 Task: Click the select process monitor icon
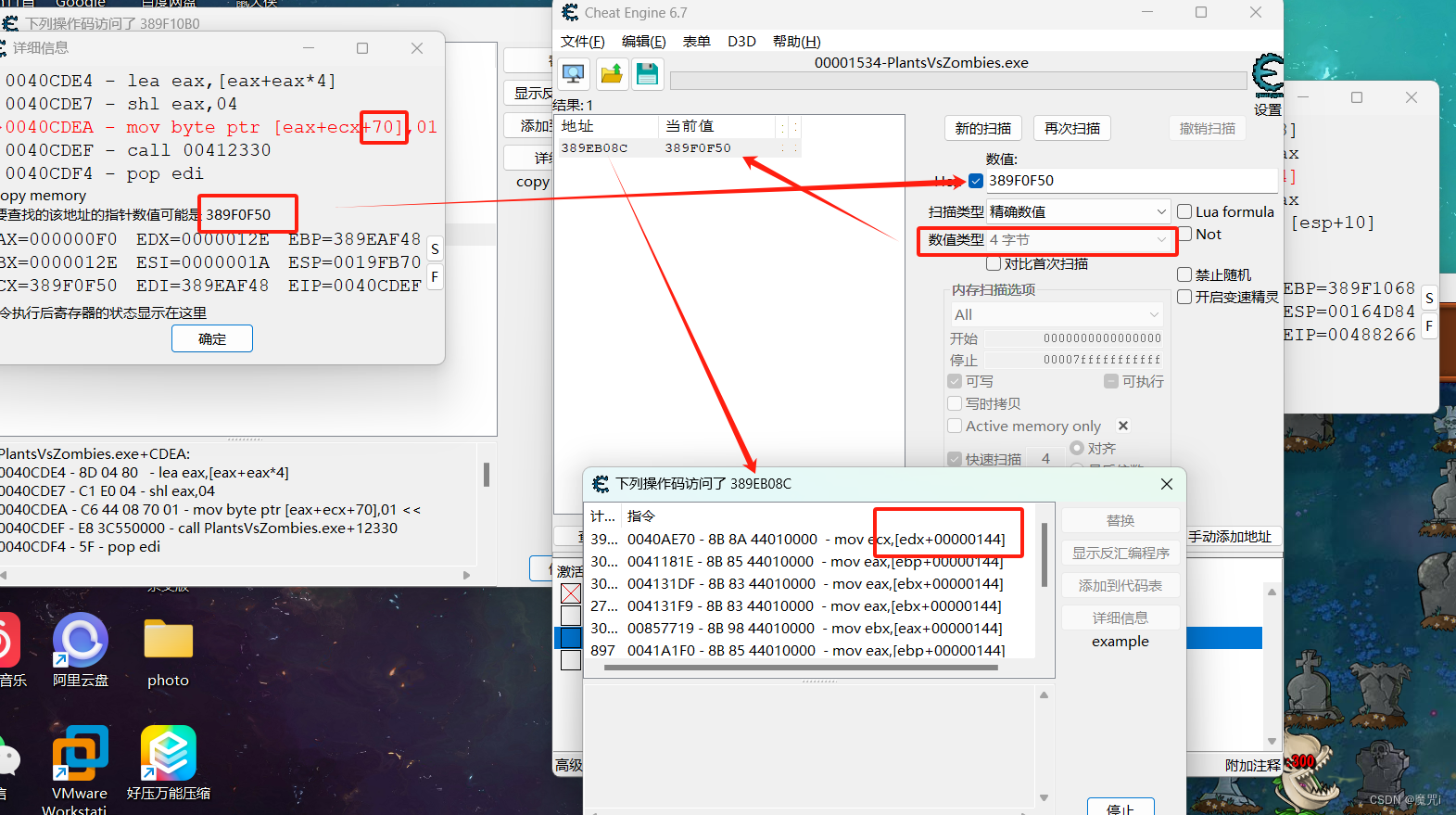click(x=573, y=74)
